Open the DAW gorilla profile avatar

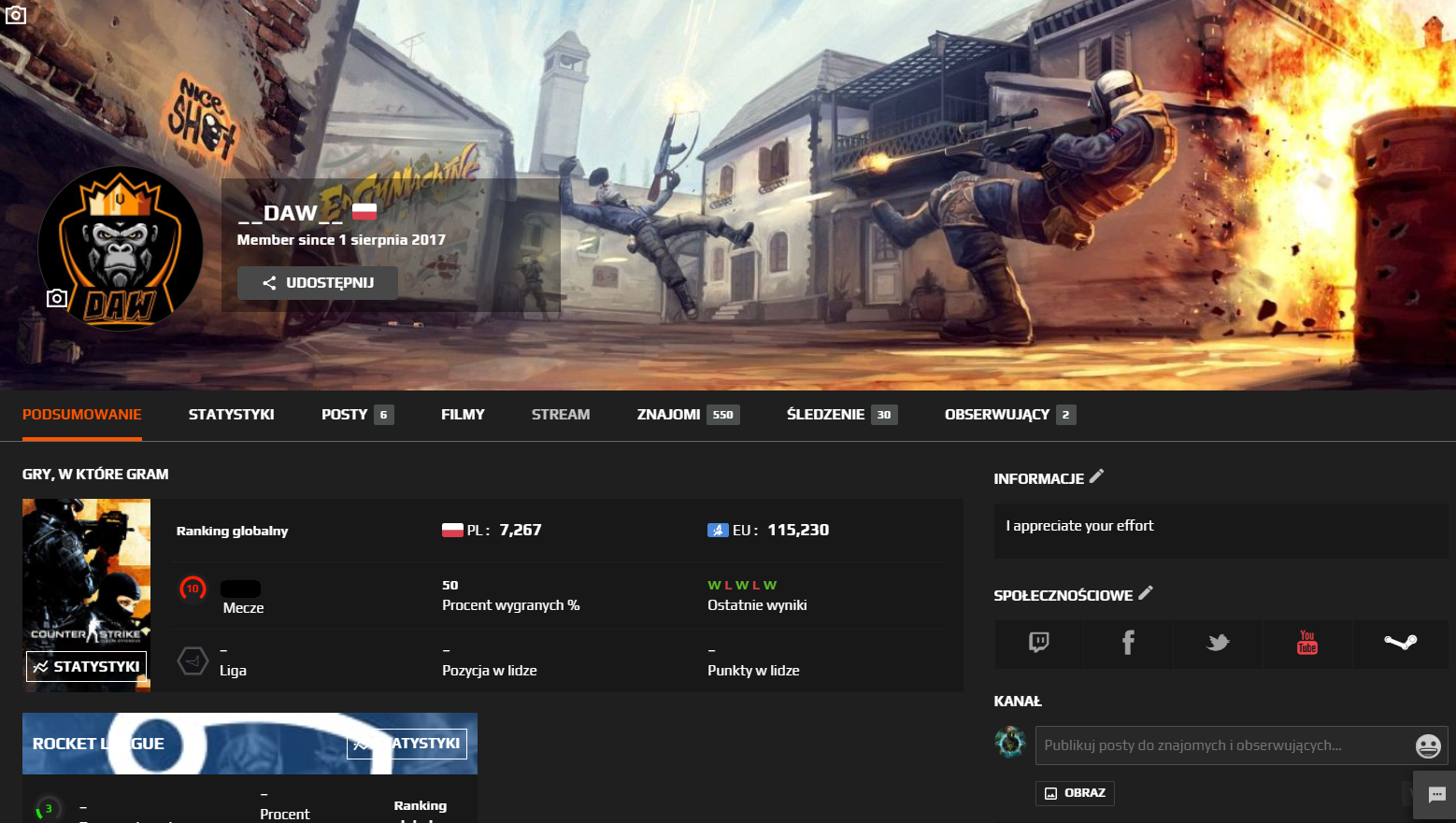tap(121, 248)
